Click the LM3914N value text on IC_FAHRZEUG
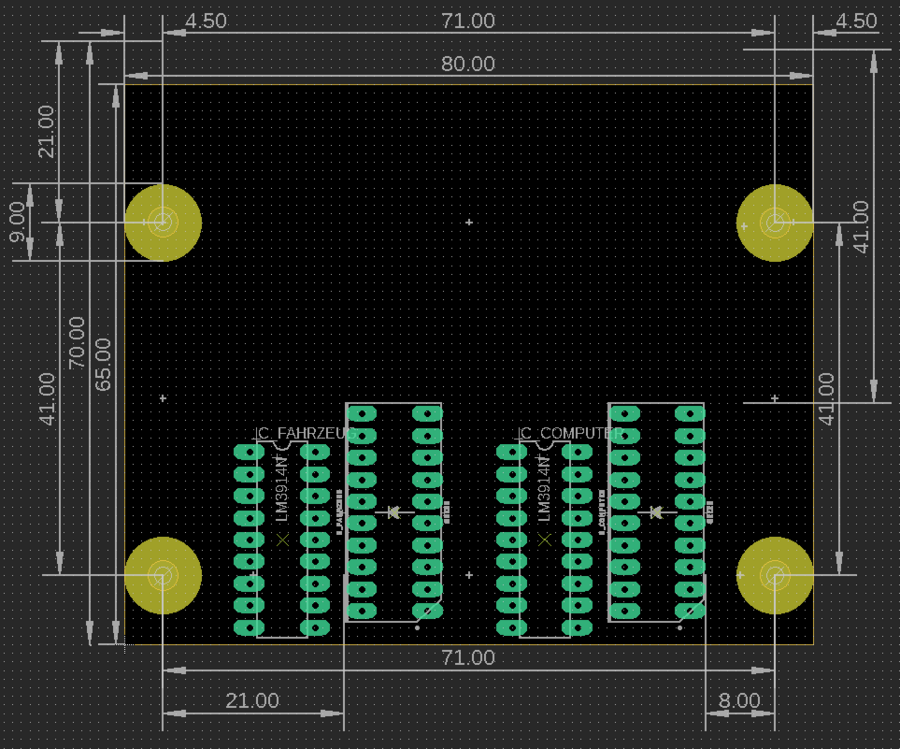This screenshot has width=900, height=749. tap(281, 487)
